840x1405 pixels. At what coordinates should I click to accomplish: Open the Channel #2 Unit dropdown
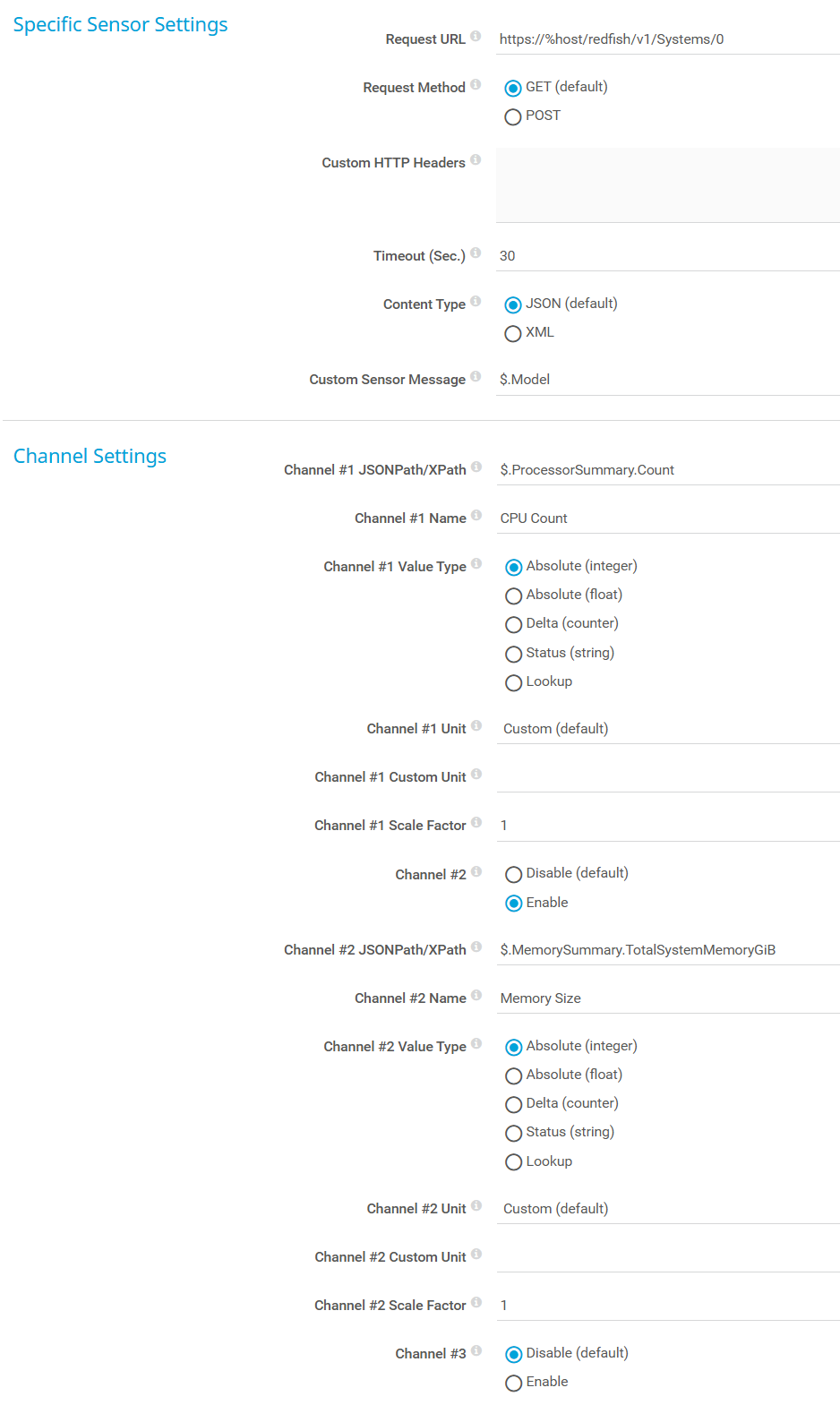pos(668,1209)
